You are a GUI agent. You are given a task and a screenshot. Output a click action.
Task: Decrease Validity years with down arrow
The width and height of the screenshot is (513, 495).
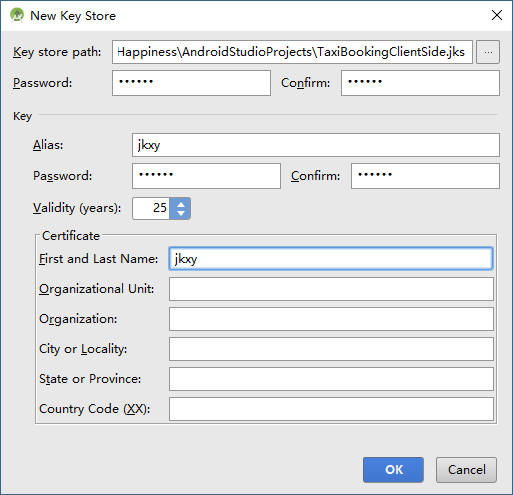181,213
